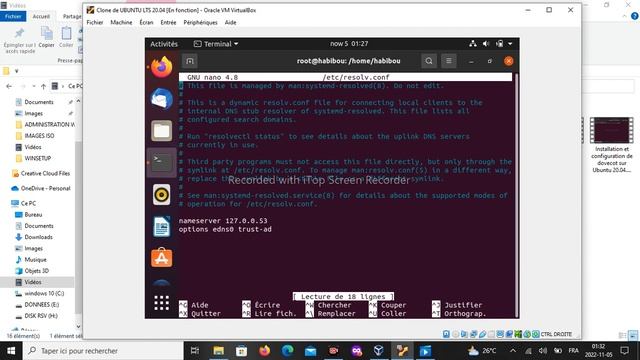Screen dimensions: 640x360
Task: Click Activités in the Ubuntu top bar
Action: 164,44
